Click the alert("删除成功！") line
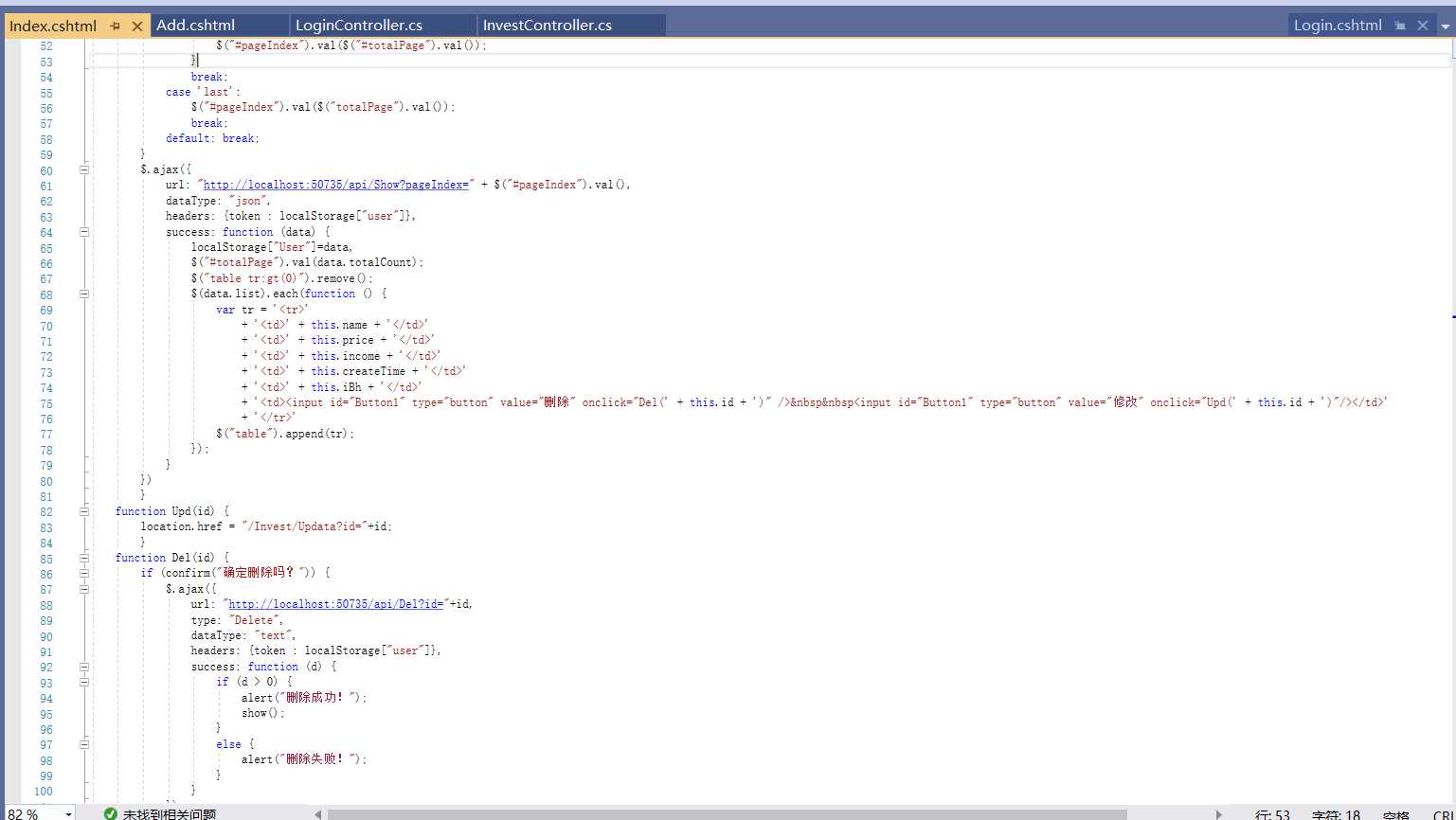Image resolution: width=1456 pixels, height=820 pixels. tap(304, 698)
